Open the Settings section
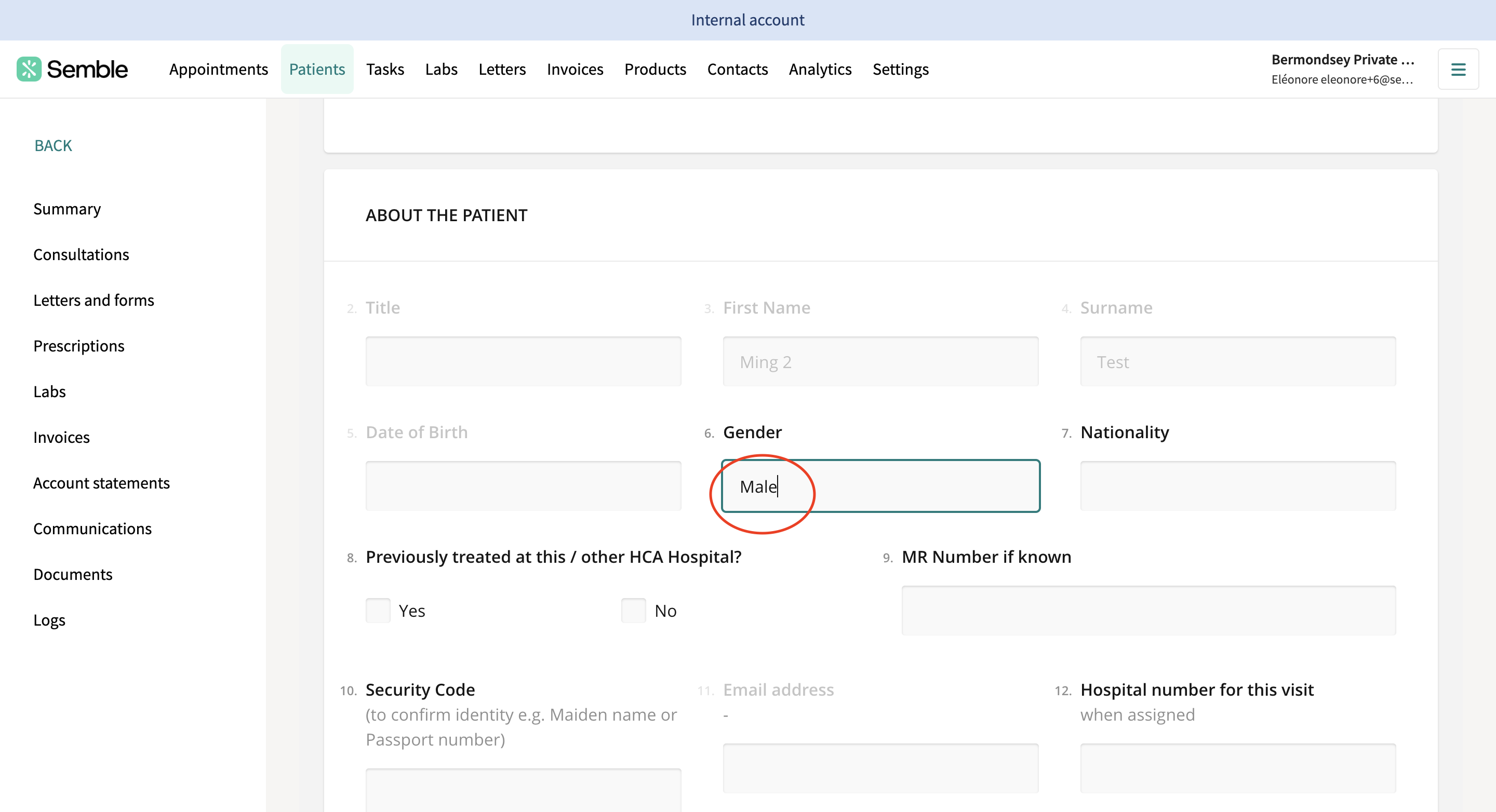 point(901,69)
